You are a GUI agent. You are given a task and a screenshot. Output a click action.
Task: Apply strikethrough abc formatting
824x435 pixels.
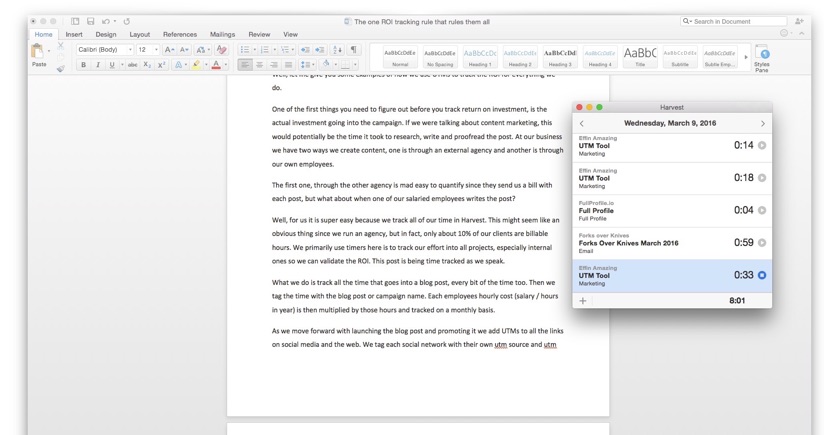point(132,65)
